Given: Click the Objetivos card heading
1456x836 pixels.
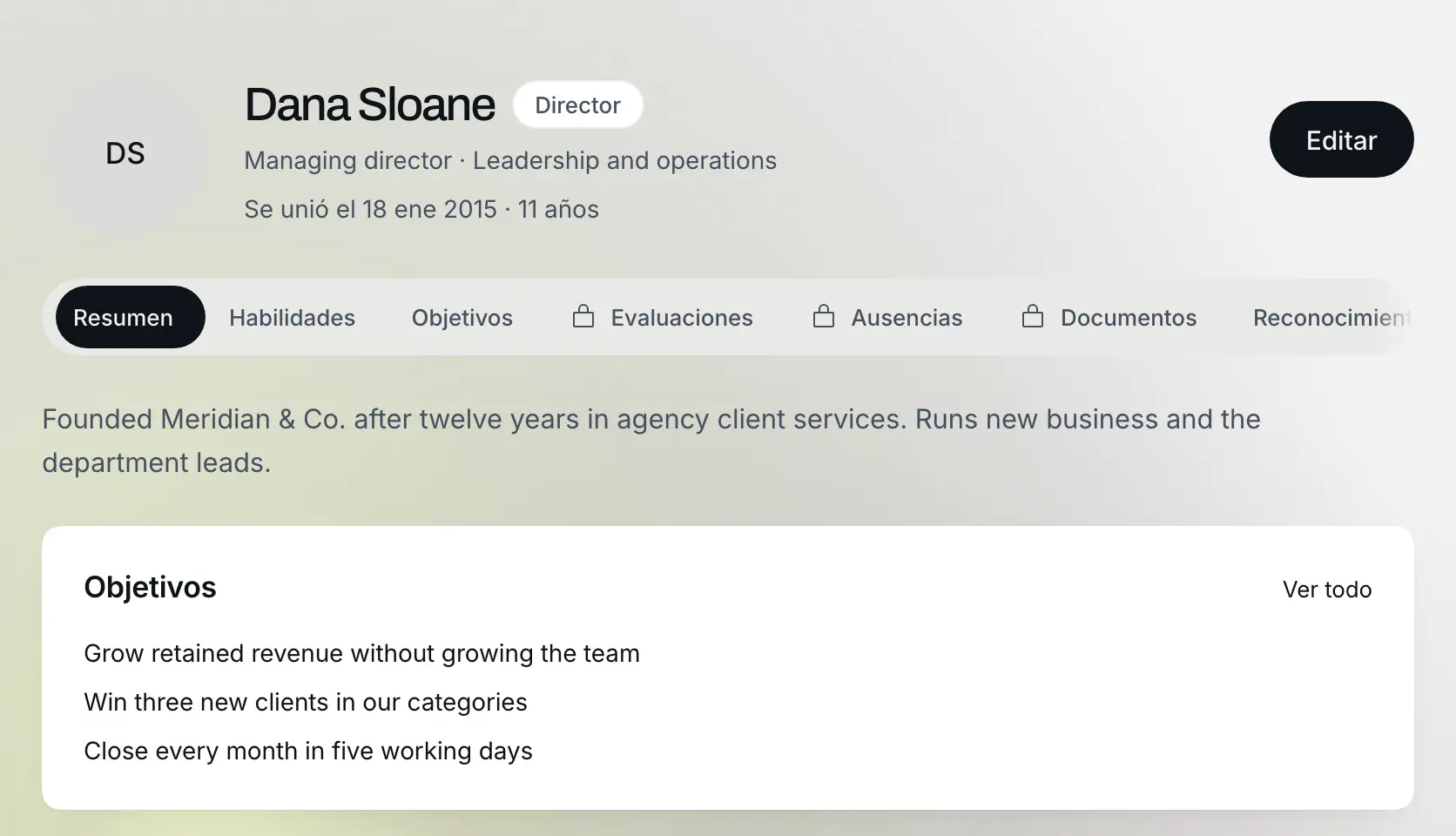Looking at the screenshot, I should pyautogui.click(x=150, y=587).
